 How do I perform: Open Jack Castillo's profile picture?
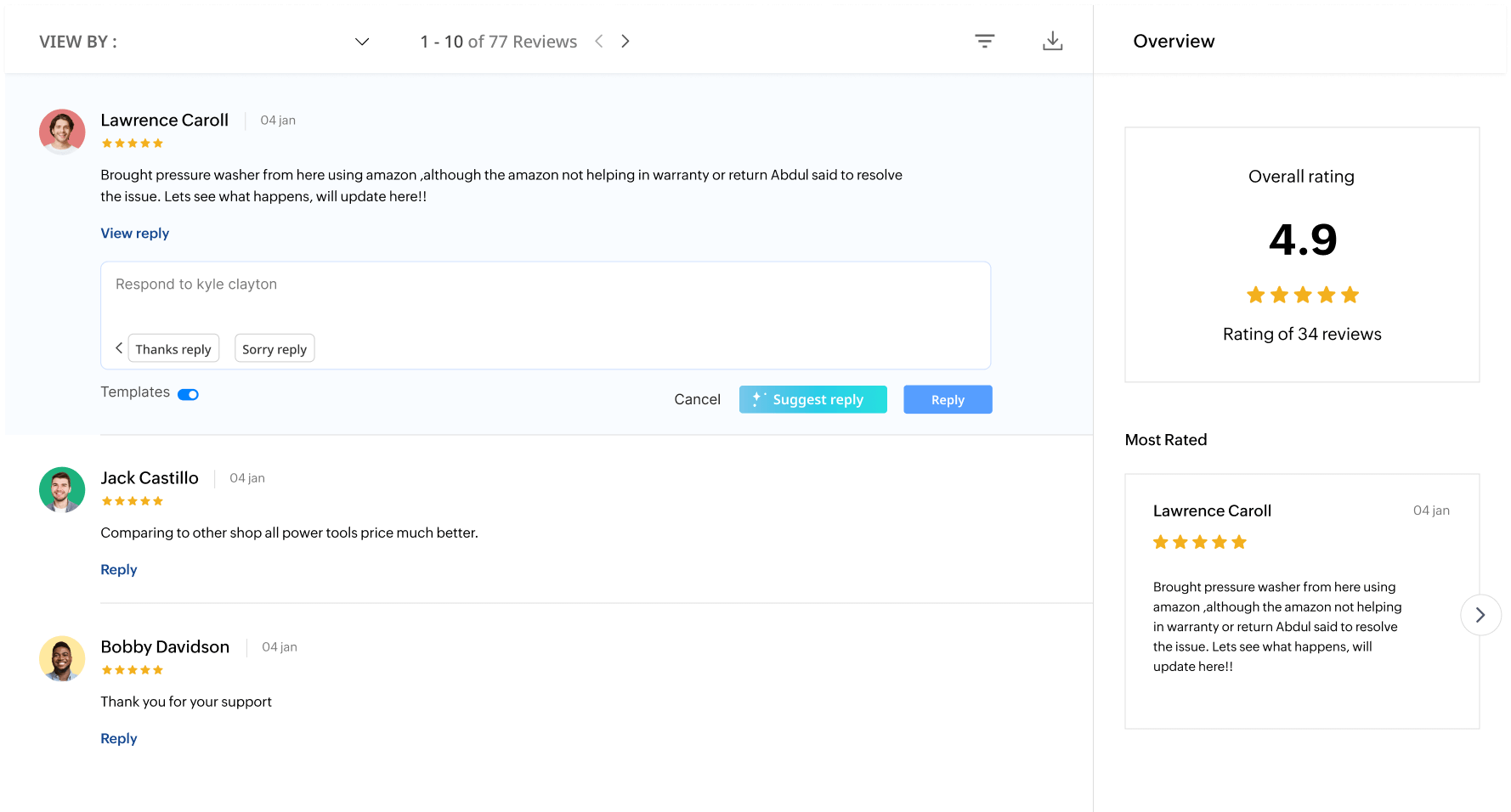click(62, 489)
